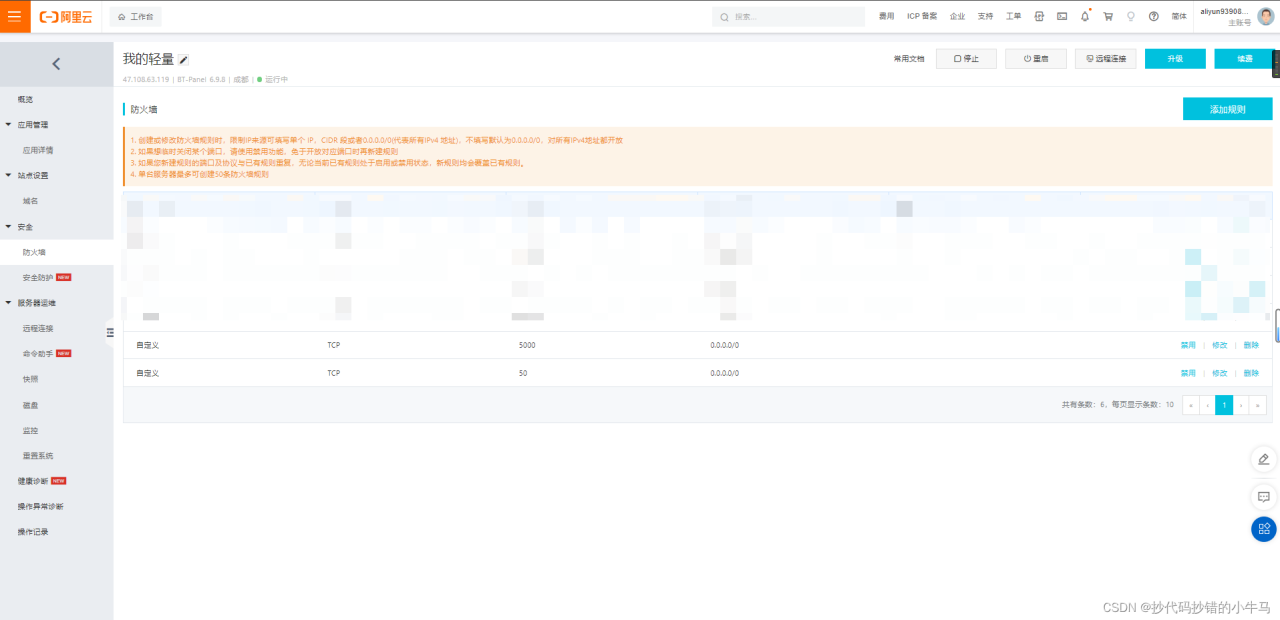The width and height of the screenshot is (1280, 620).
Task: Launch Cloud Shell terminal icon
Action: [x=1062, y=17]
